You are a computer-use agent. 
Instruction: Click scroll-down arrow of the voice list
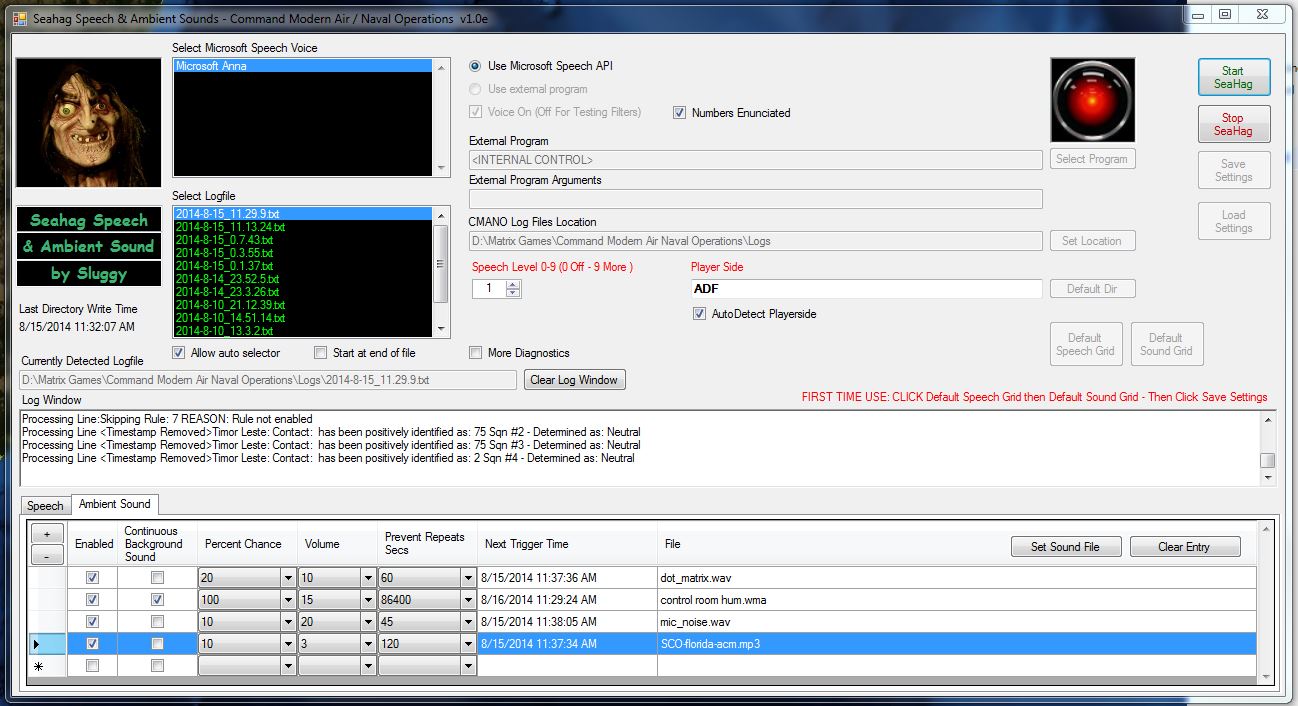tap(441, 170)
